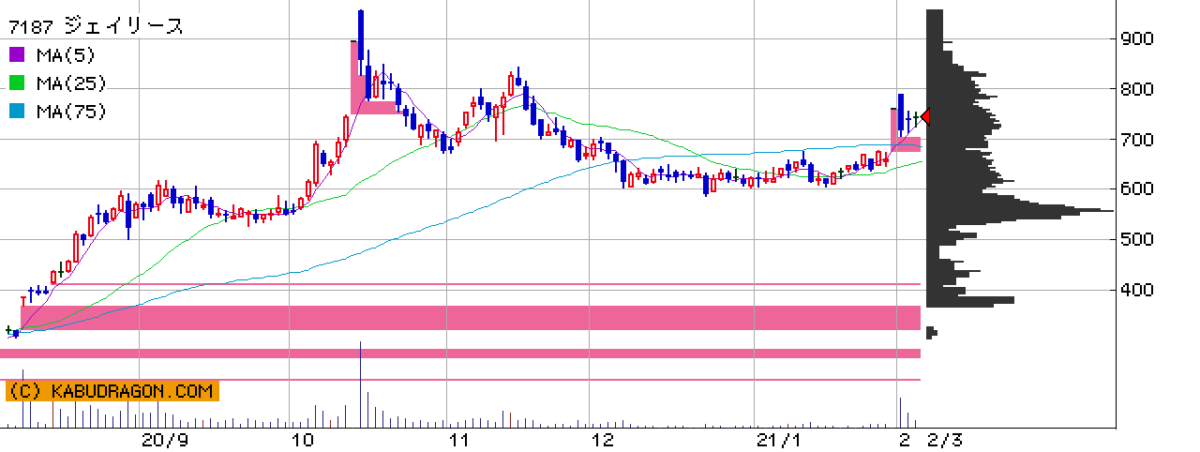Image resolution: width=1200 pixels, height=452 pixels.
Task: Click the 500 price axis label
Action: coord(1139,240)
